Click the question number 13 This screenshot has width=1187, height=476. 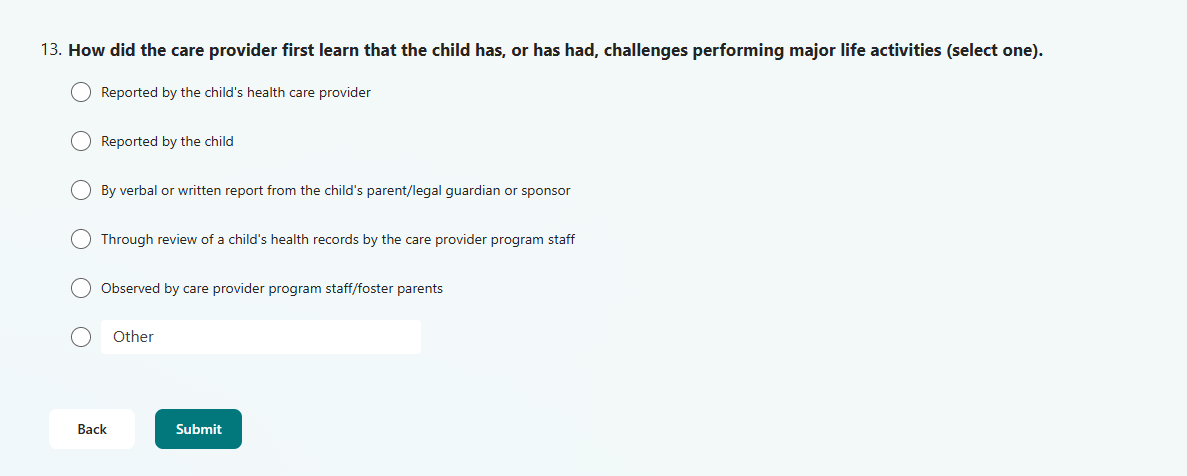52,50
